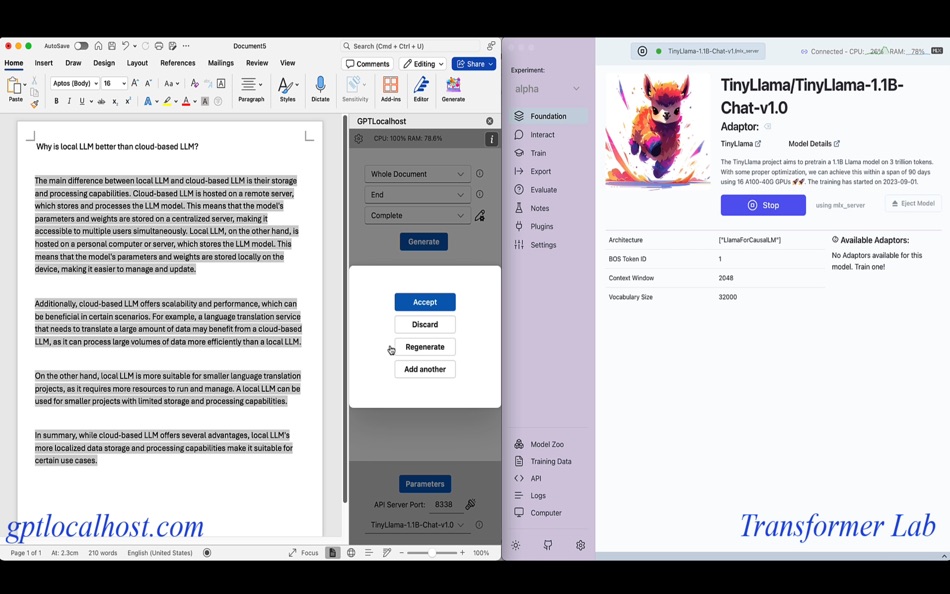Viewport: 950px width, 594px height.
Task: Switch to the References ribbon tab
Action: [178, 63]
